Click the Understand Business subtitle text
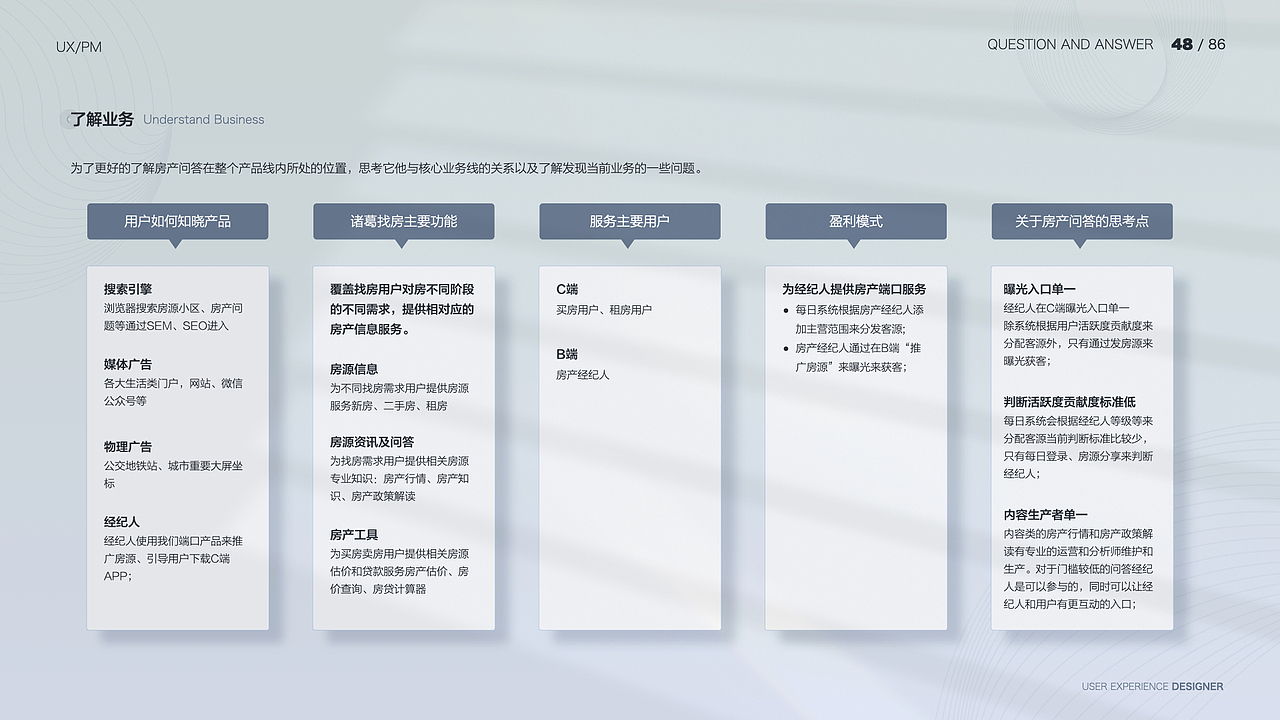1280x720 pixels. pyautogui.click(x=203, y=119)
